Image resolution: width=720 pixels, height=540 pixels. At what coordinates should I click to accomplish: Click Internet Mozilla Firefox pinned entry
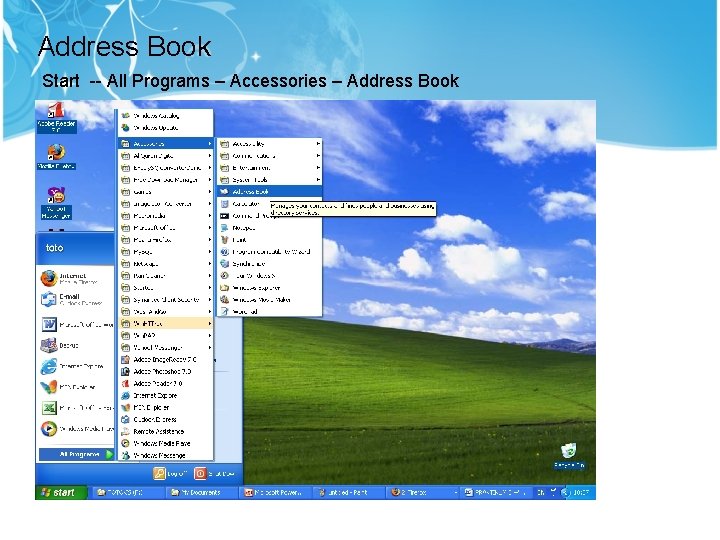[x=76, y=278]
